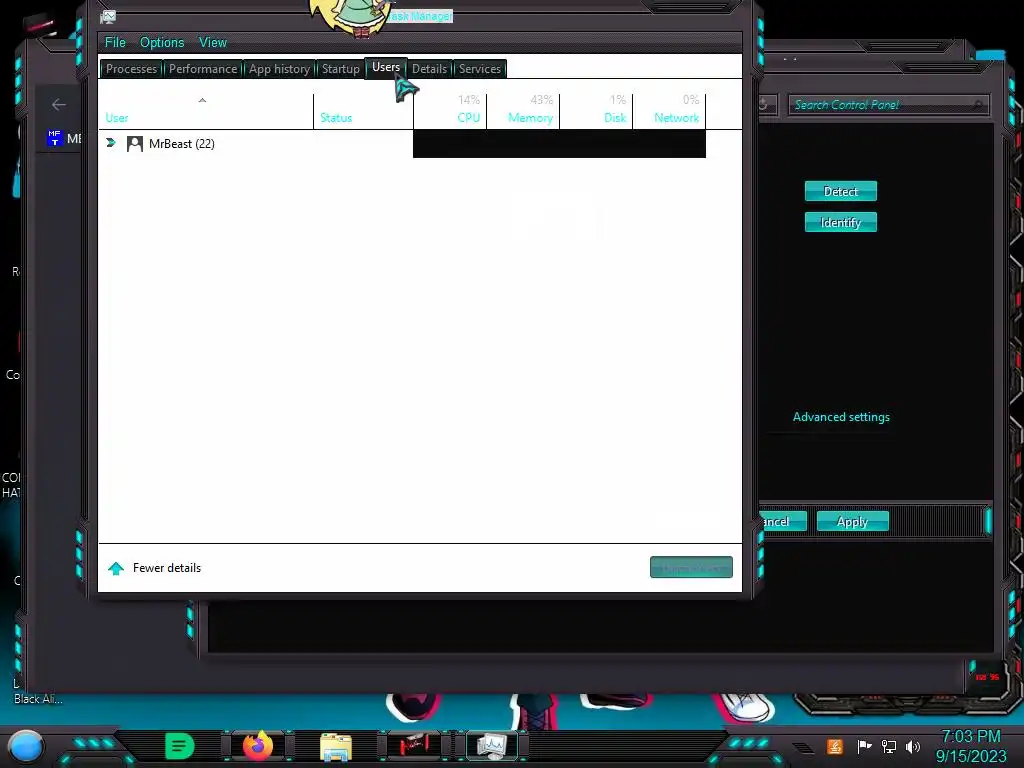
Task: Open the Advanced settings link
Action: coord(841,417)
